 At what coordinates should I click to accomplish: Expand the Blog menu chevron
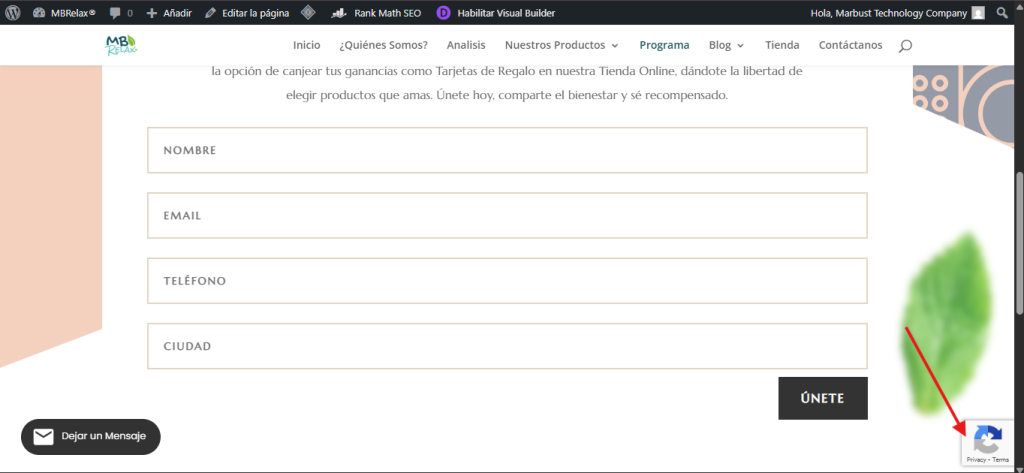(x=740, y=46)
